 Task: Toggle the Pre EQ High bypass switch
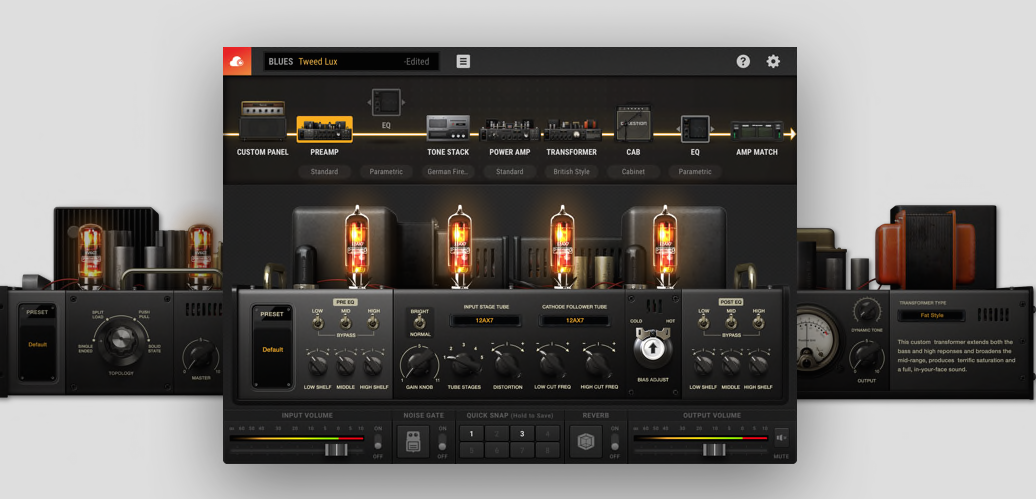[373, 322]
